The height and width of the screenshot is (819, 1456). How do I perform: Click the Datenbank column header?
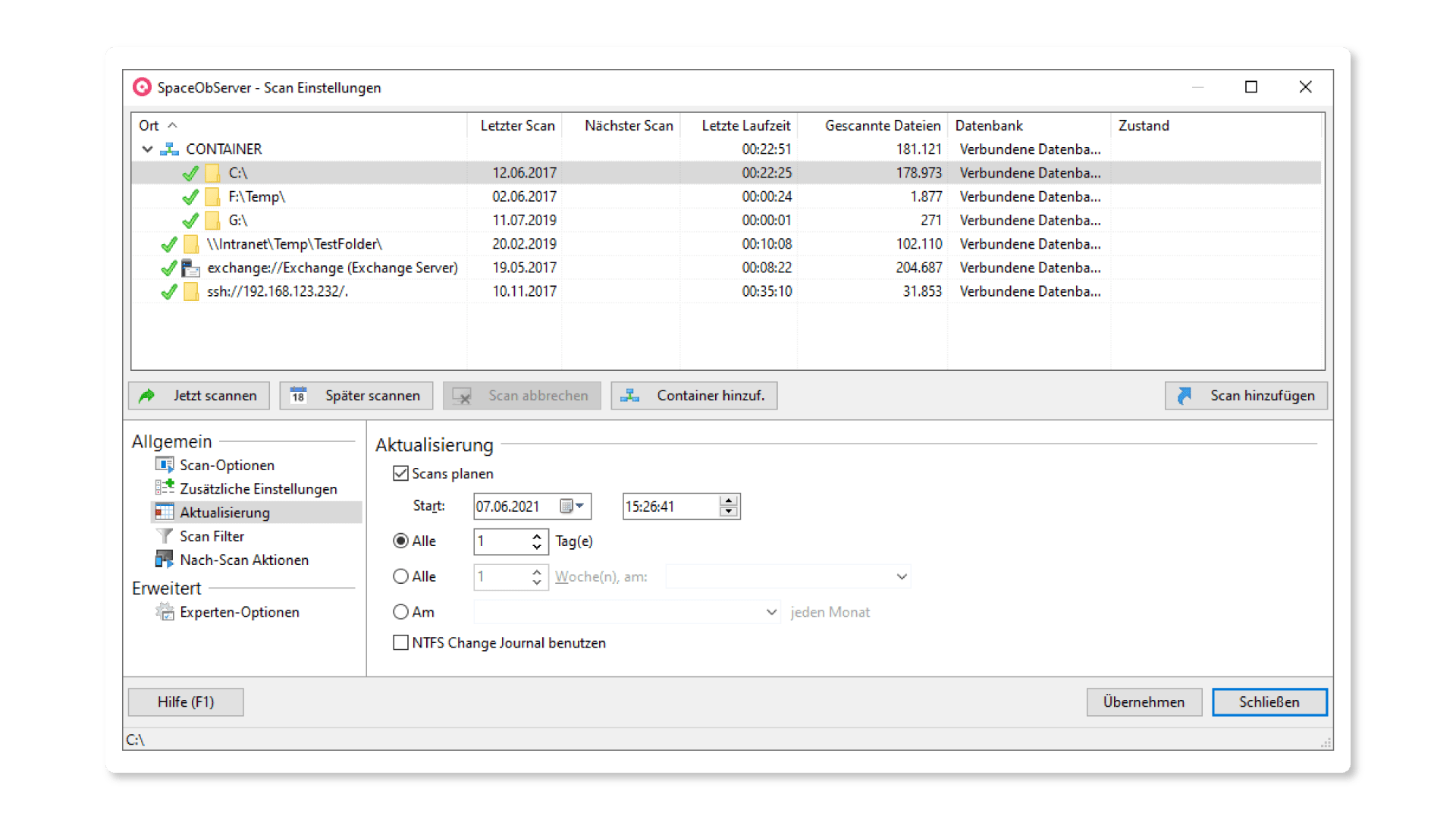tap(1028, 125)
